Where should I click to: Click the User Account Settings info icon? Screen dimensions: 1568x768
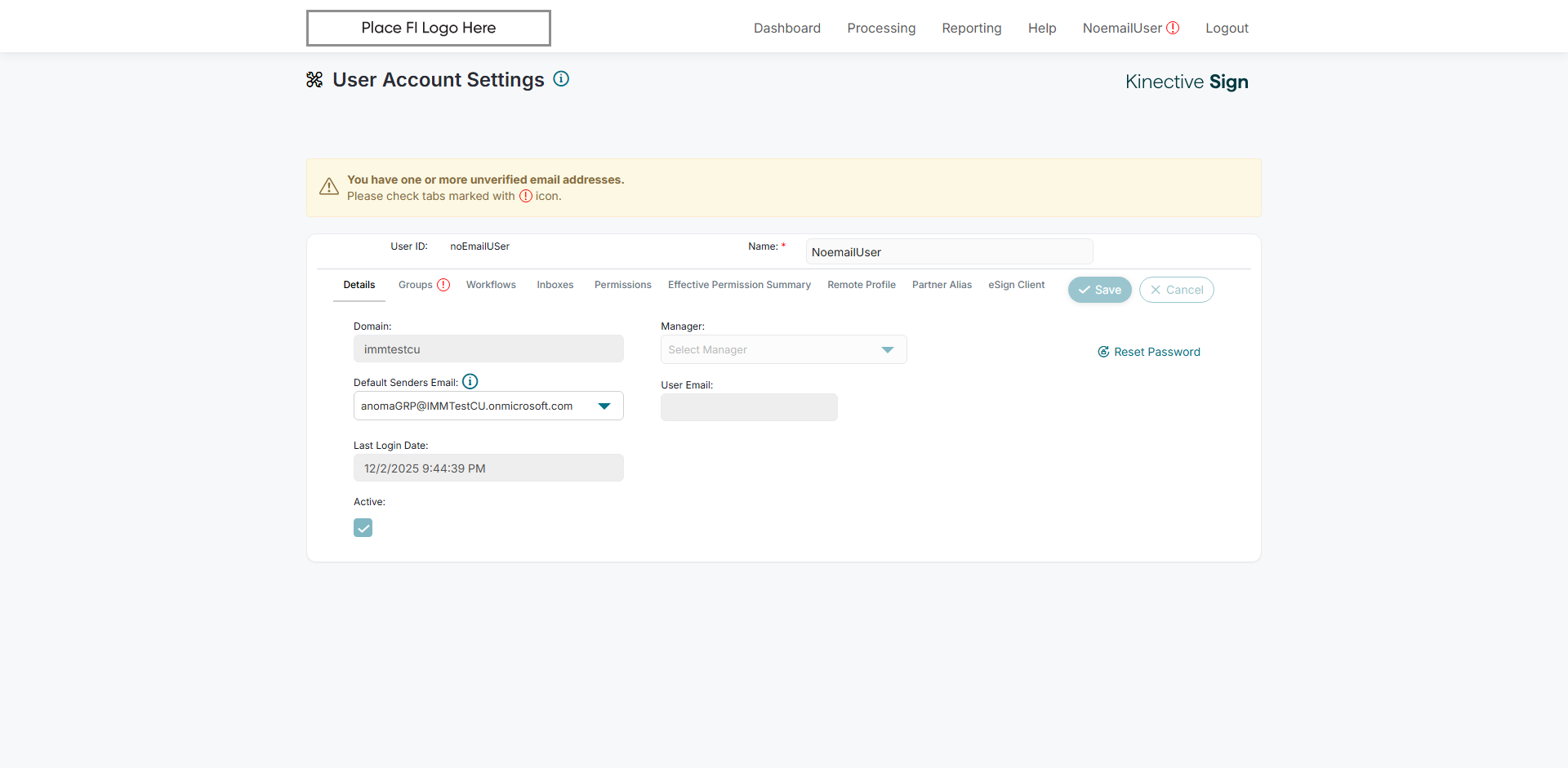[561, 79]
